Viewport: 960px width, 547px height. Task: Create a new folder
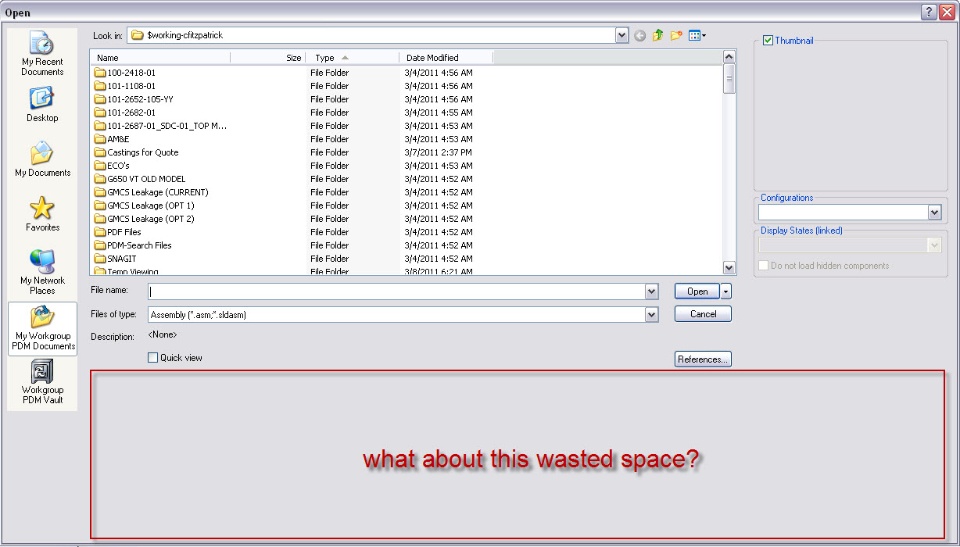pyautogui.click(x=676, y=36)
